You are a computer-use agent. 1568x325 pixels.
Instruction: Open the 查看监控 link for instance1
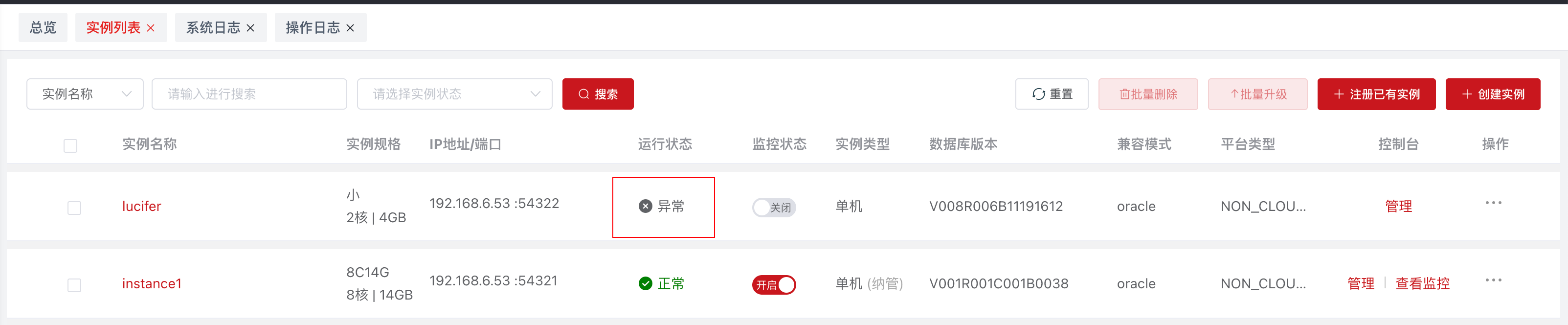1423,283
